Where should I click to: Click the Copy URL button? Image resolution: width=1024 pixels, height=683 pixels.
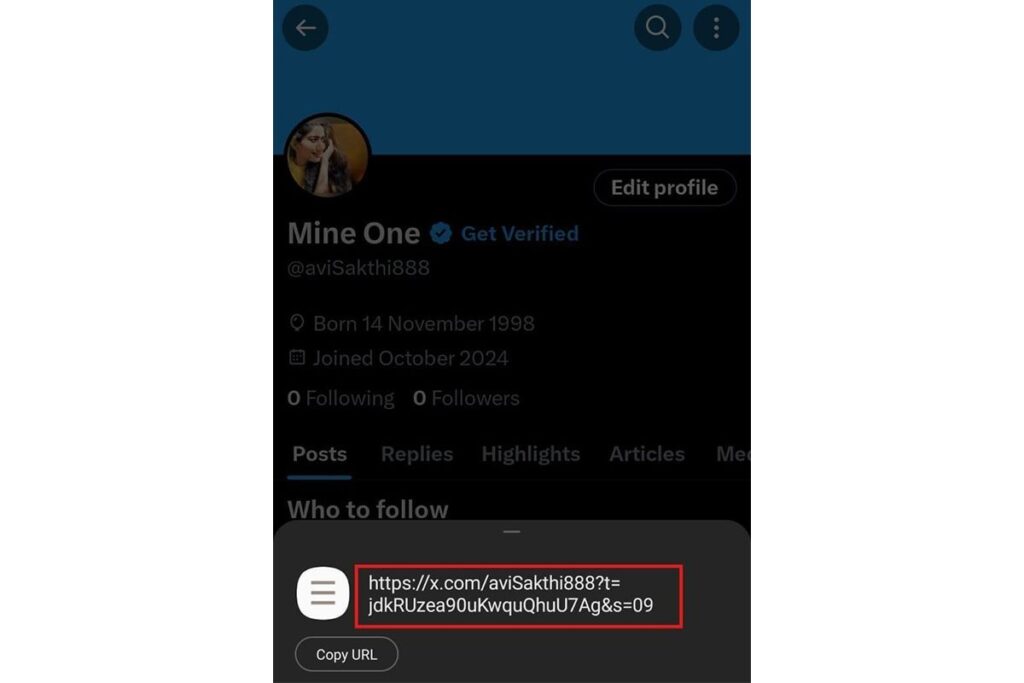pos(347,654)
